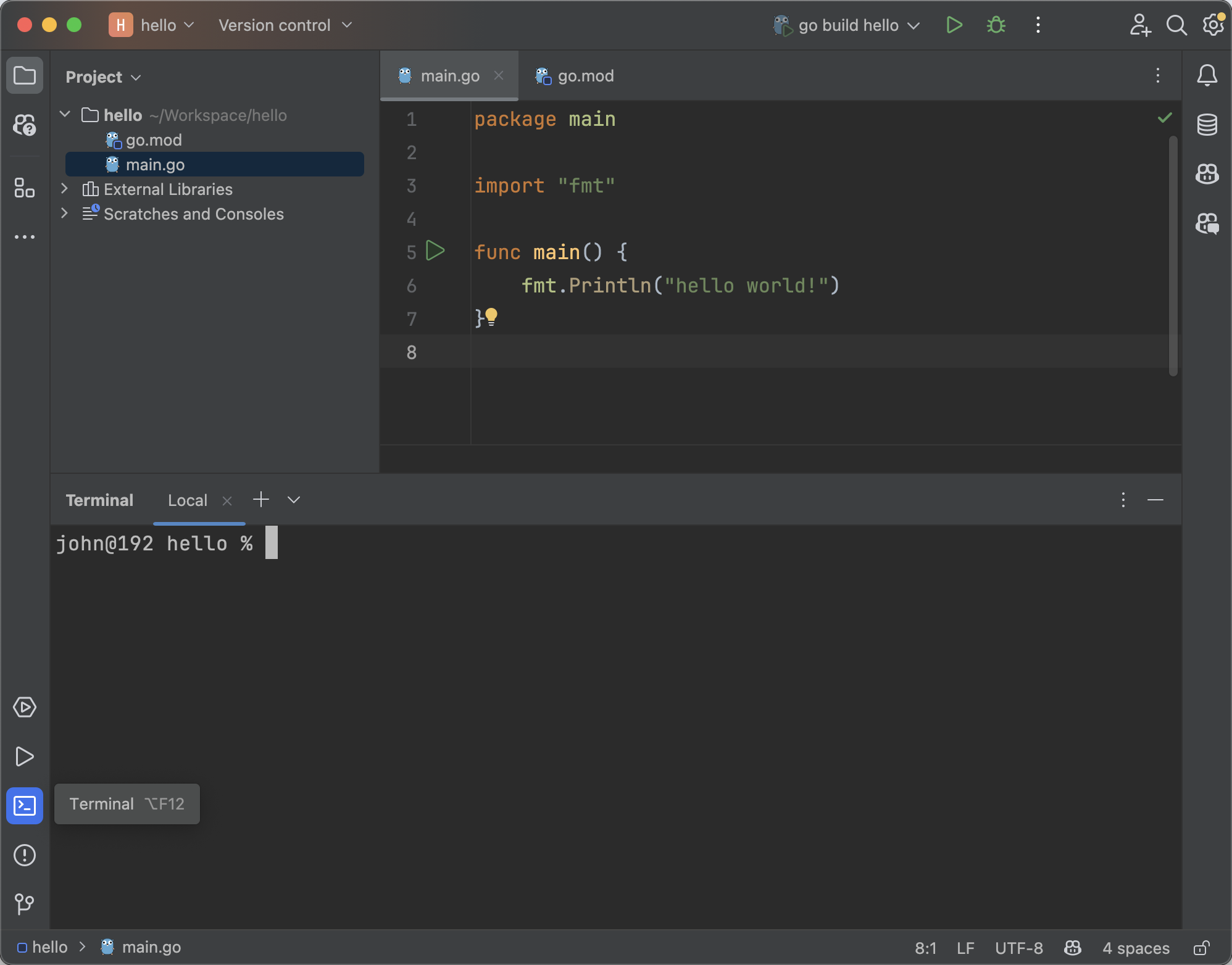Select the Local terminal tab

pos(188,500)
